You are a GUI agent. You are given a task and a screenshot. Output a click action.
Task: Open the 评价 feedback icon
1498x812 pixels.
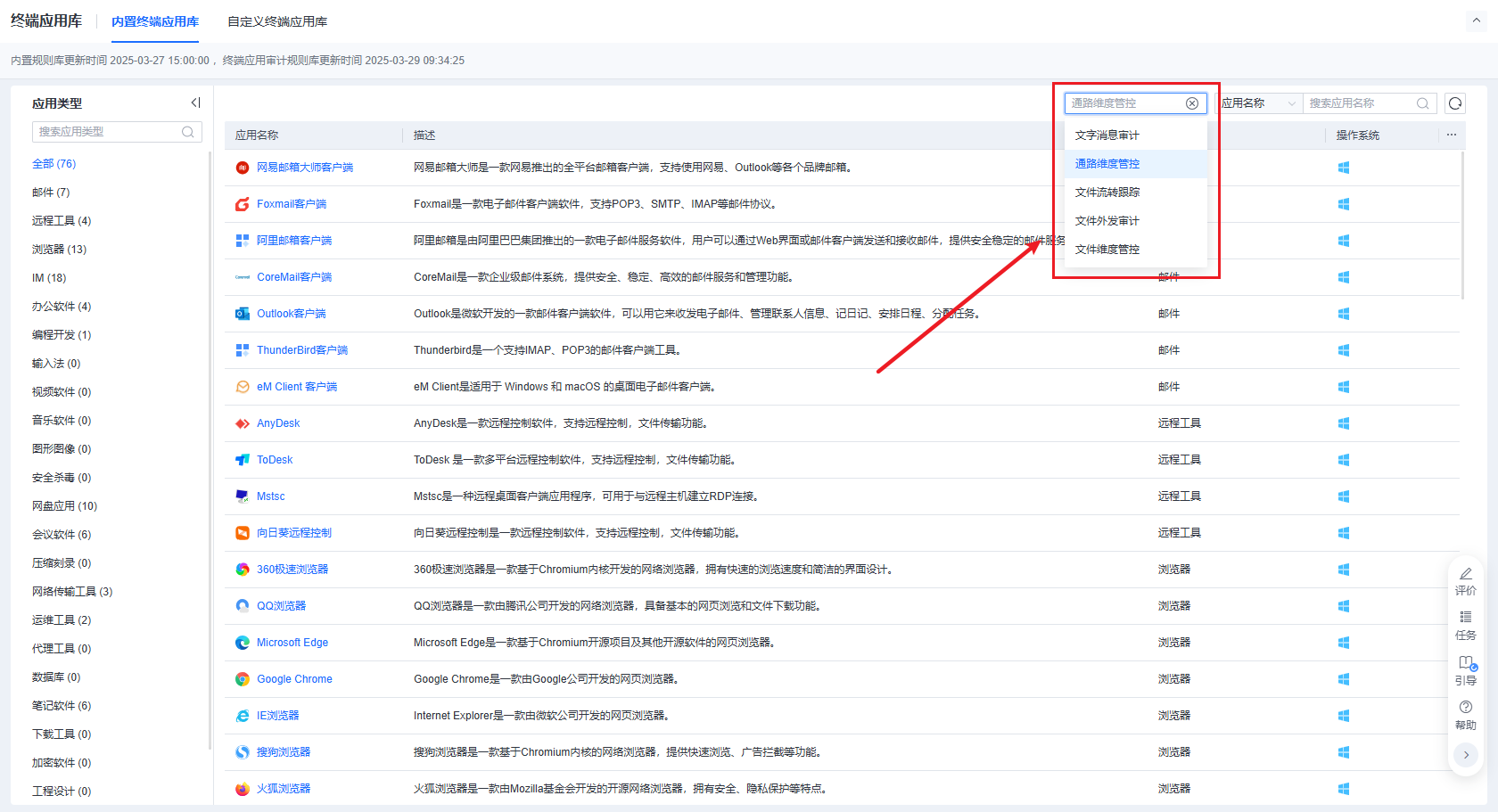(1465, 581)
